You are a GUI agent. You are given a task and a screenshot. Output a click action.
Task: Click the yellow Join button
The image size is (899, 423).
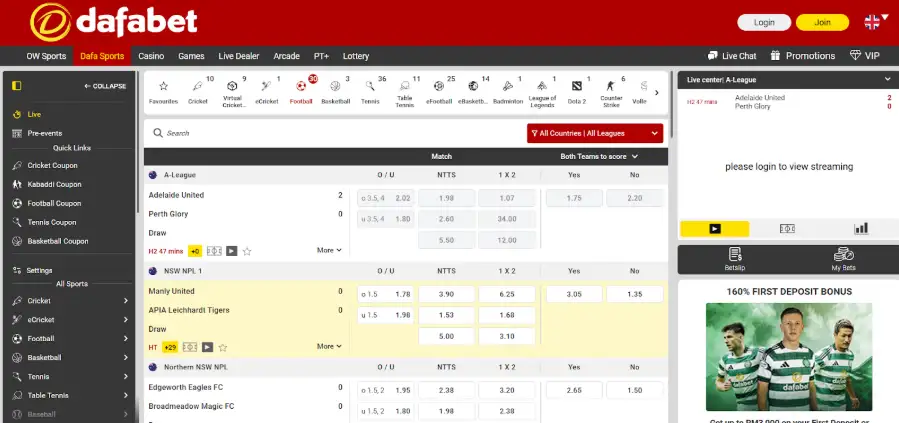pos(822,22)
